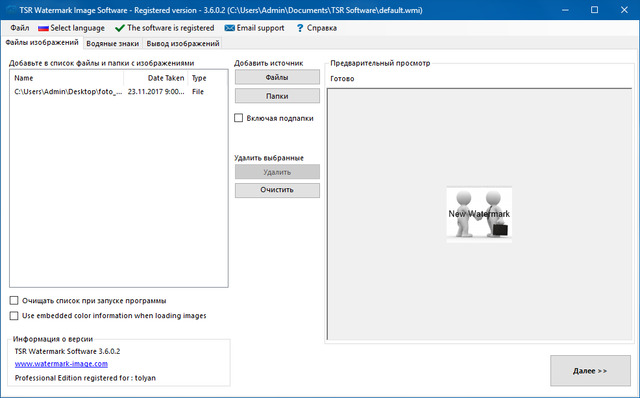
Task: Enable the Включая подпапки checkbox
Action: 238,118
